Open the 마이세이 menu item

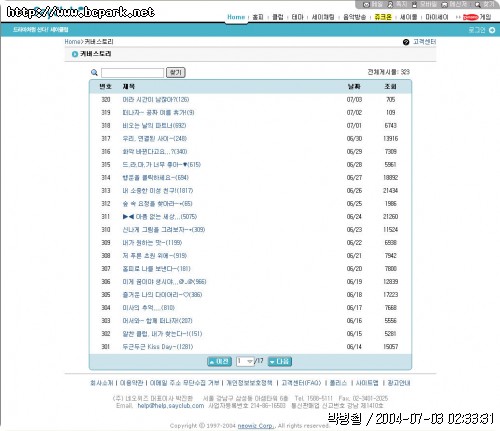coord(437,17)
